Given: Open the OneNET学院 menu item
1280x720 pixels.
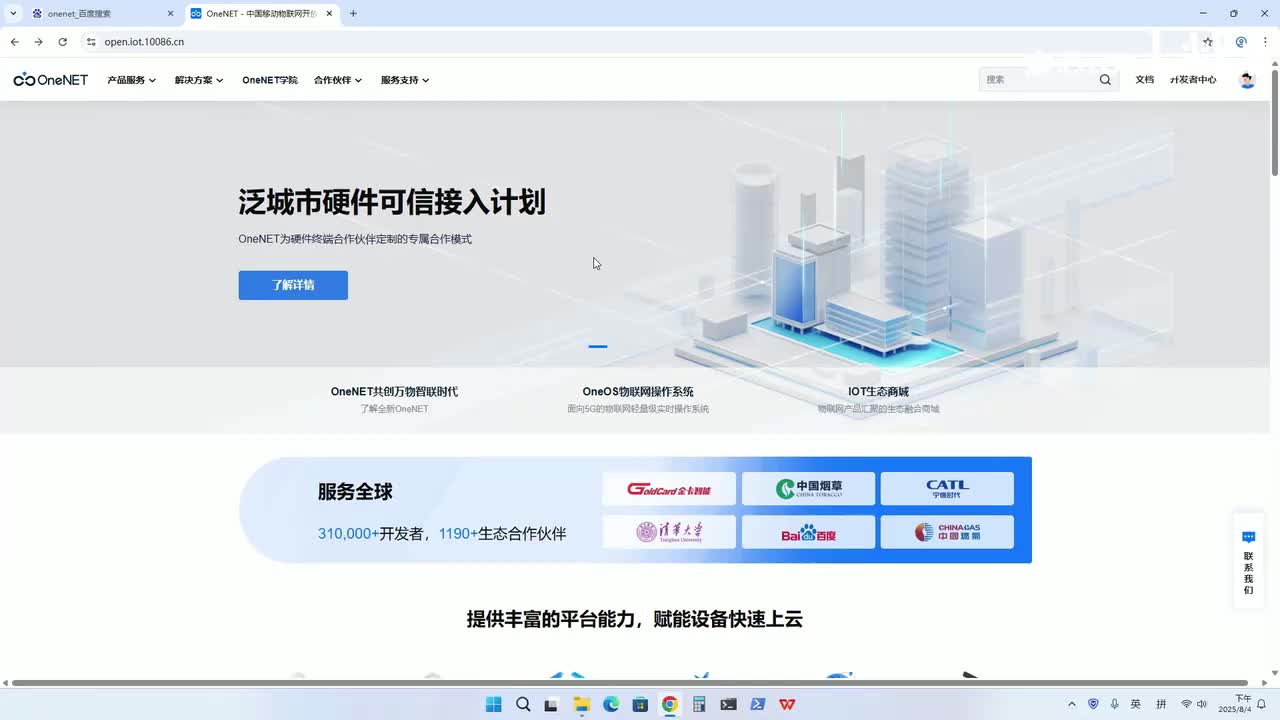Looking at the screenshot, I should 270,80.
